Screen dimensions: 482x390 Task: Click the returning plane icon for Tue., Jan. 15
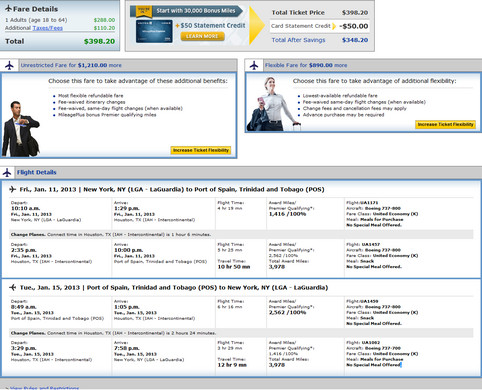tap(13, 287)
